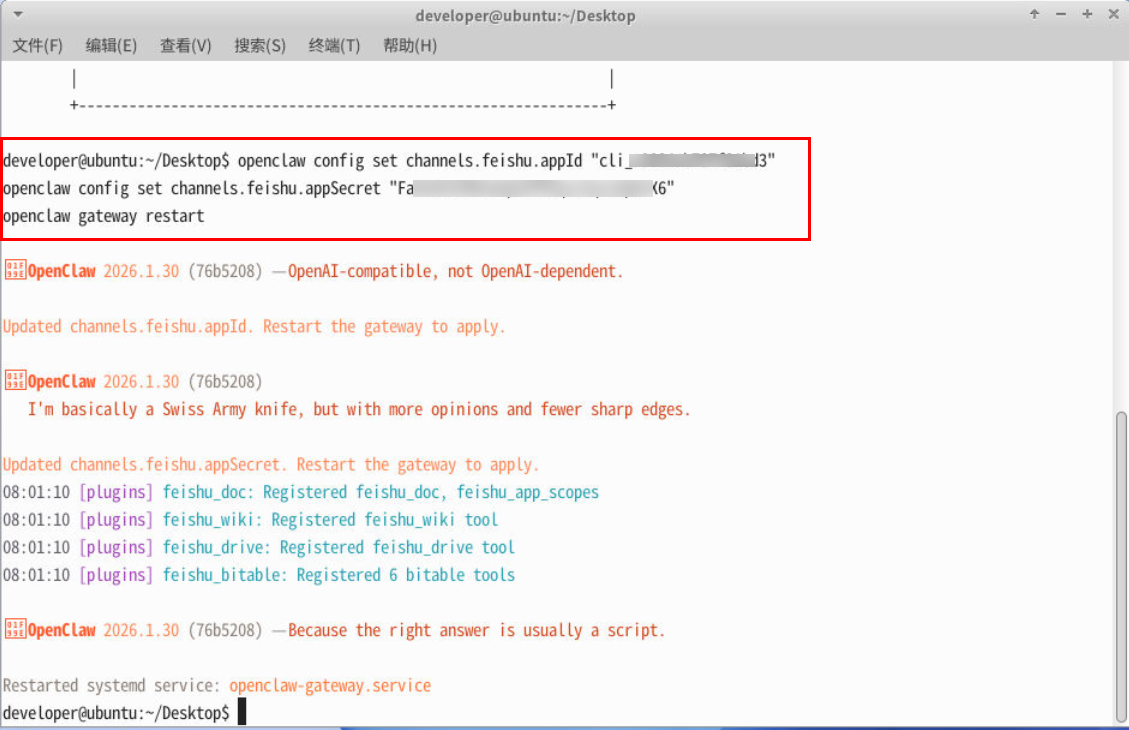Click 'Because the right answer is usually a script' text
The image size is (1129, 730).
[x=476, y=630]
